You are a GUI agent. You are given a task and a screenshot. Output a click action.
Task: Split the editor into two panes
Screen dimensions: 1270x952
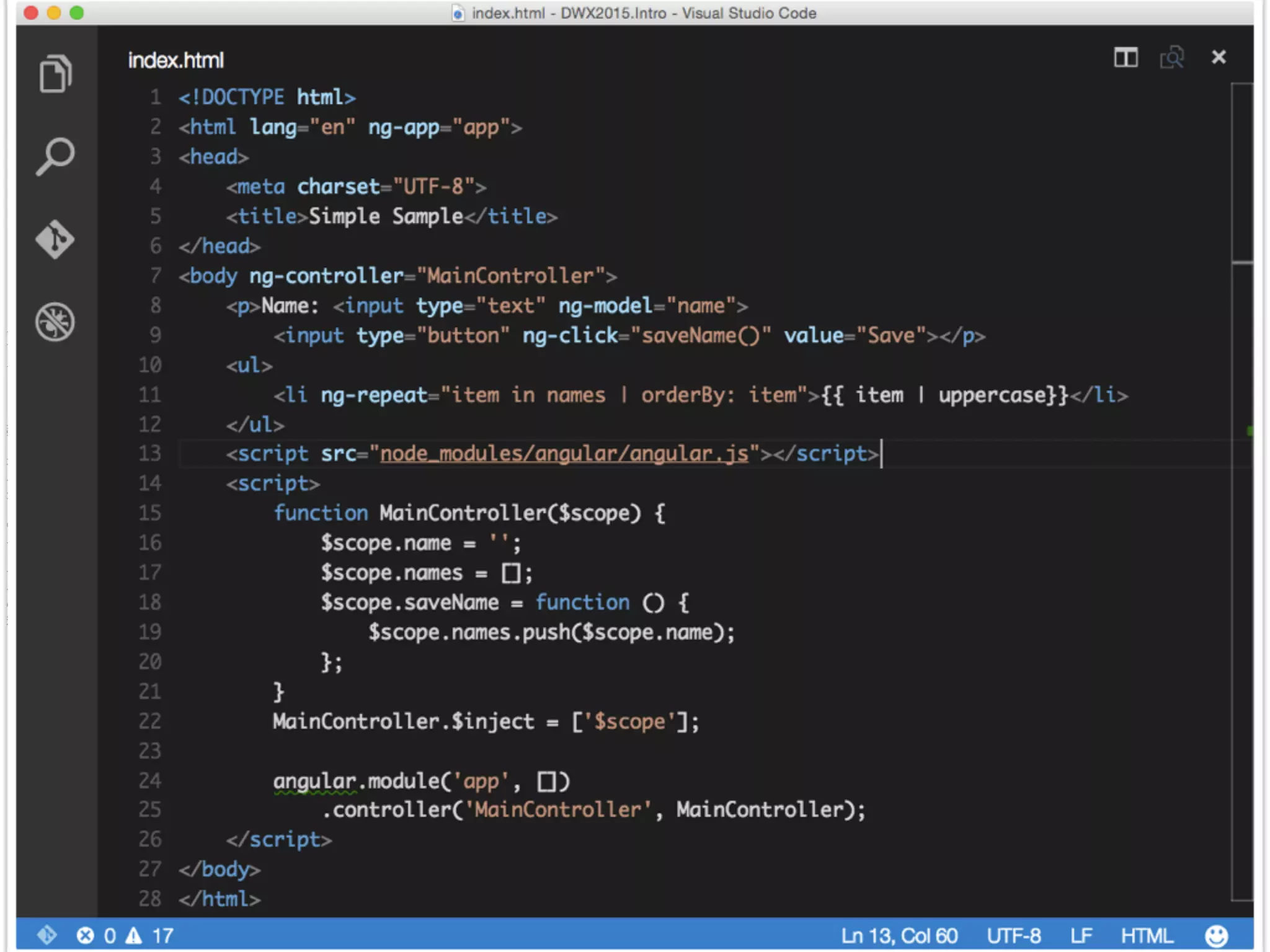(x=1126, y=58)
